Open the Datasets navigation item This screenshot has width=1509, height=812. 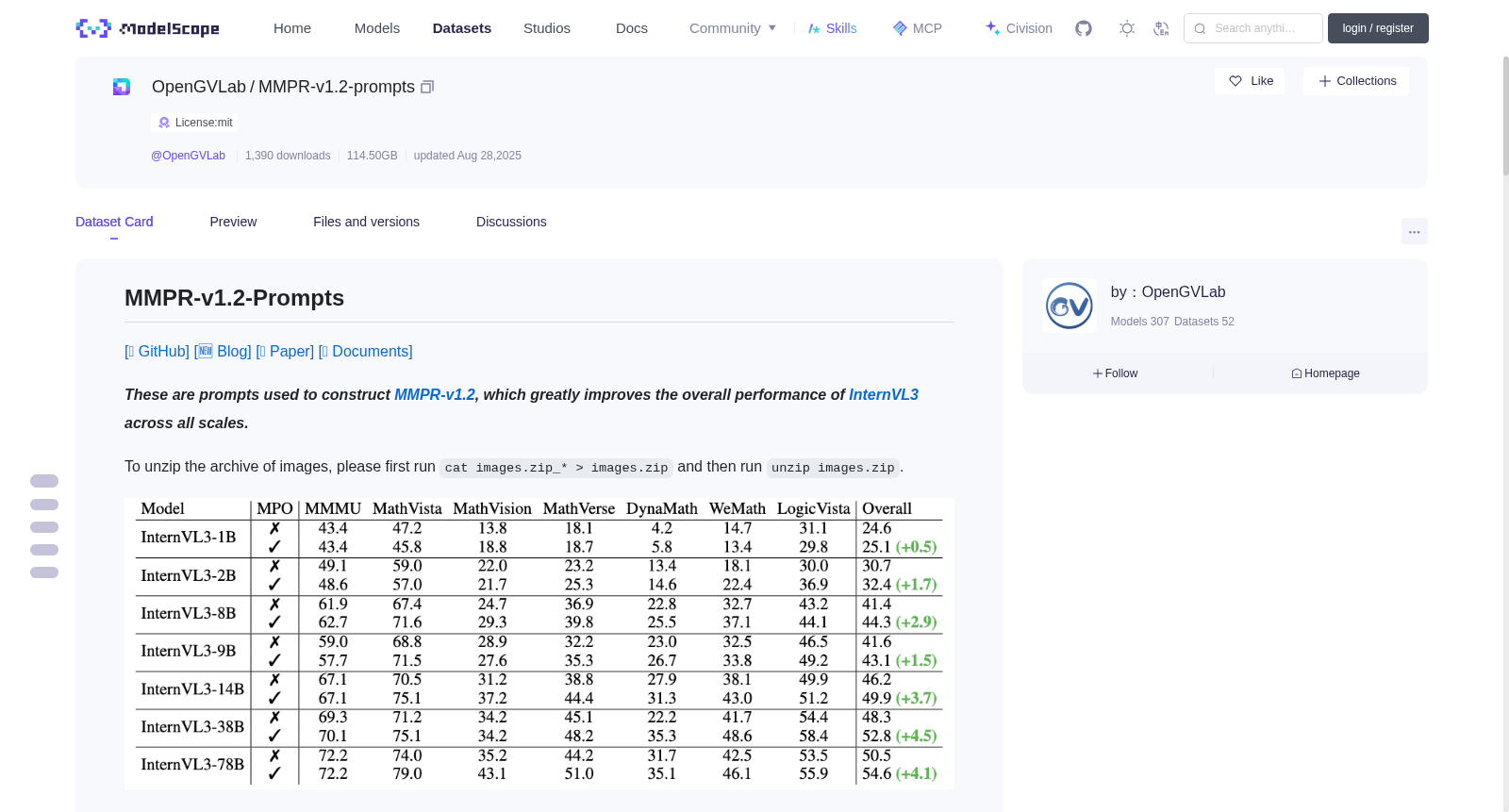pyautogui.click(x=462, y=28)
